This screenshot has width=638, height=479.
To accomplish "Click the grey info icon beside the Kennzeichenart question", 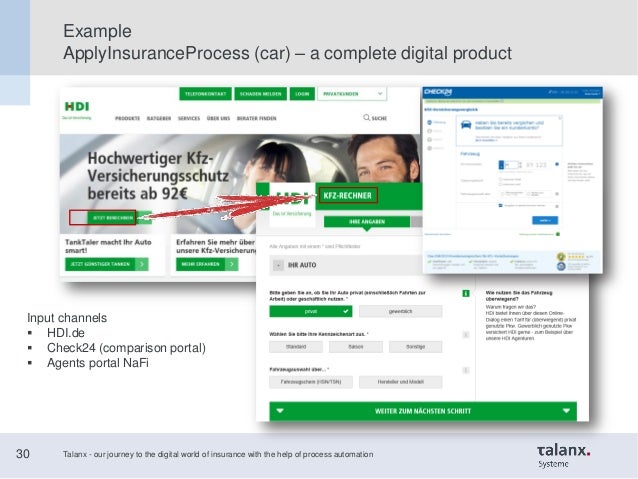I will click(x=466, y=335).
